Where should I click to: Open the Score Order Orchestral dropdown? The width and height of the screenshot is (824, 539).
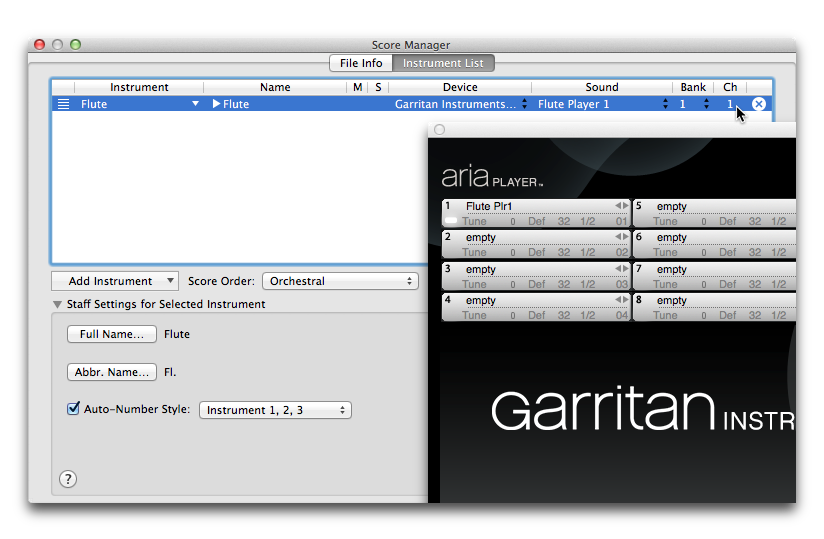(341, 281)
